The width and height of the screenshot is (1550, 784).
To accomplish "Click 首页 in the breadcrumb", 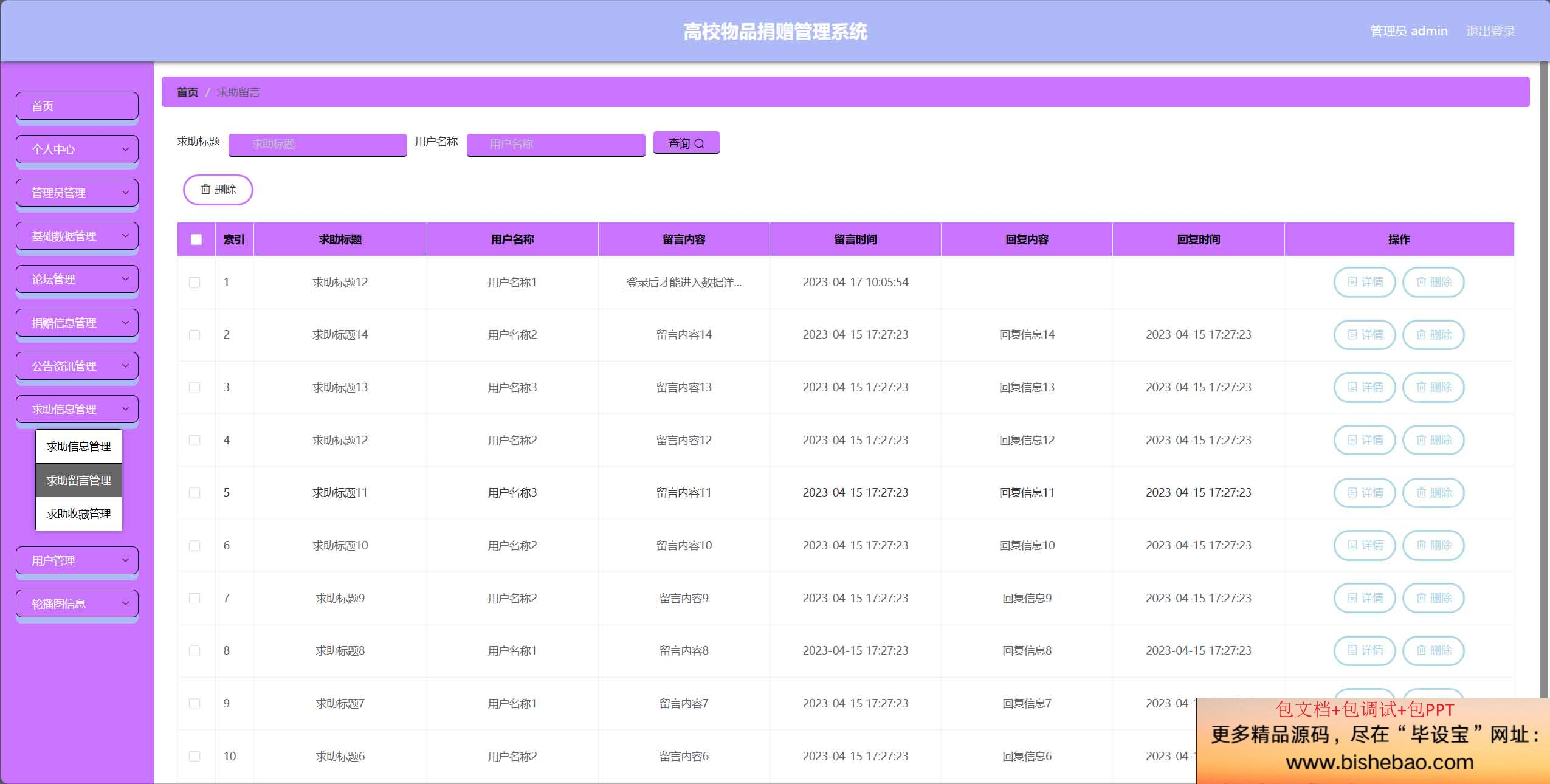I will point(187,92).
